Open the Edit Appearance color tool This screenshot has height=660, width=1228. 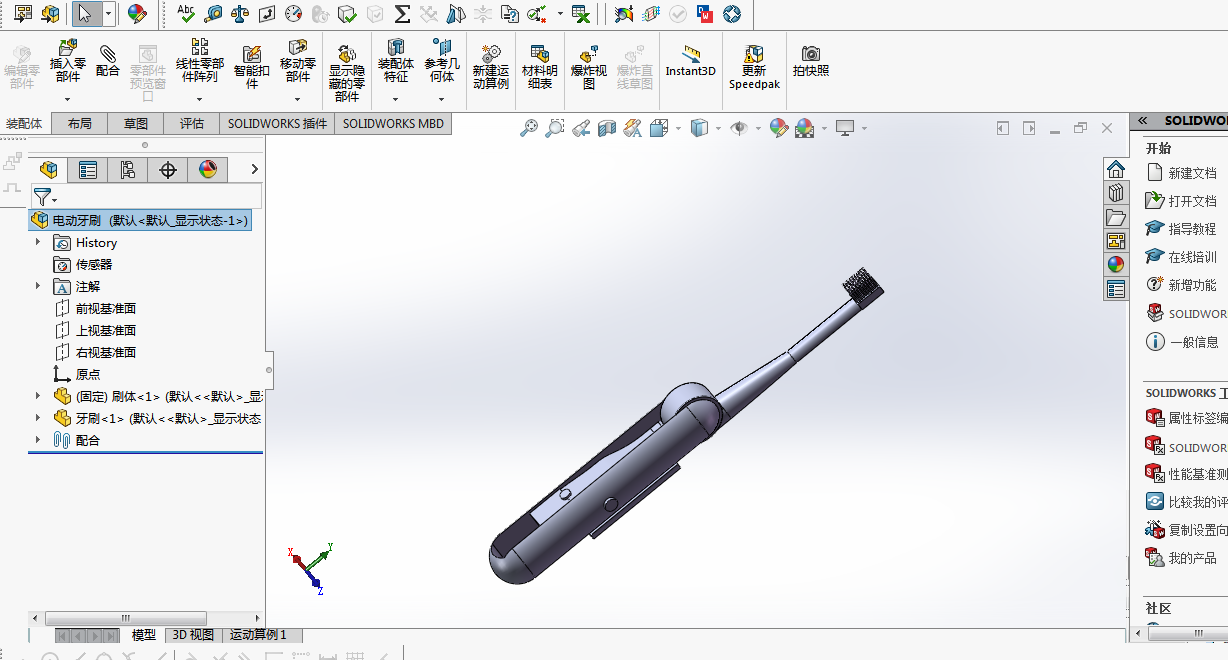point(779,128)
